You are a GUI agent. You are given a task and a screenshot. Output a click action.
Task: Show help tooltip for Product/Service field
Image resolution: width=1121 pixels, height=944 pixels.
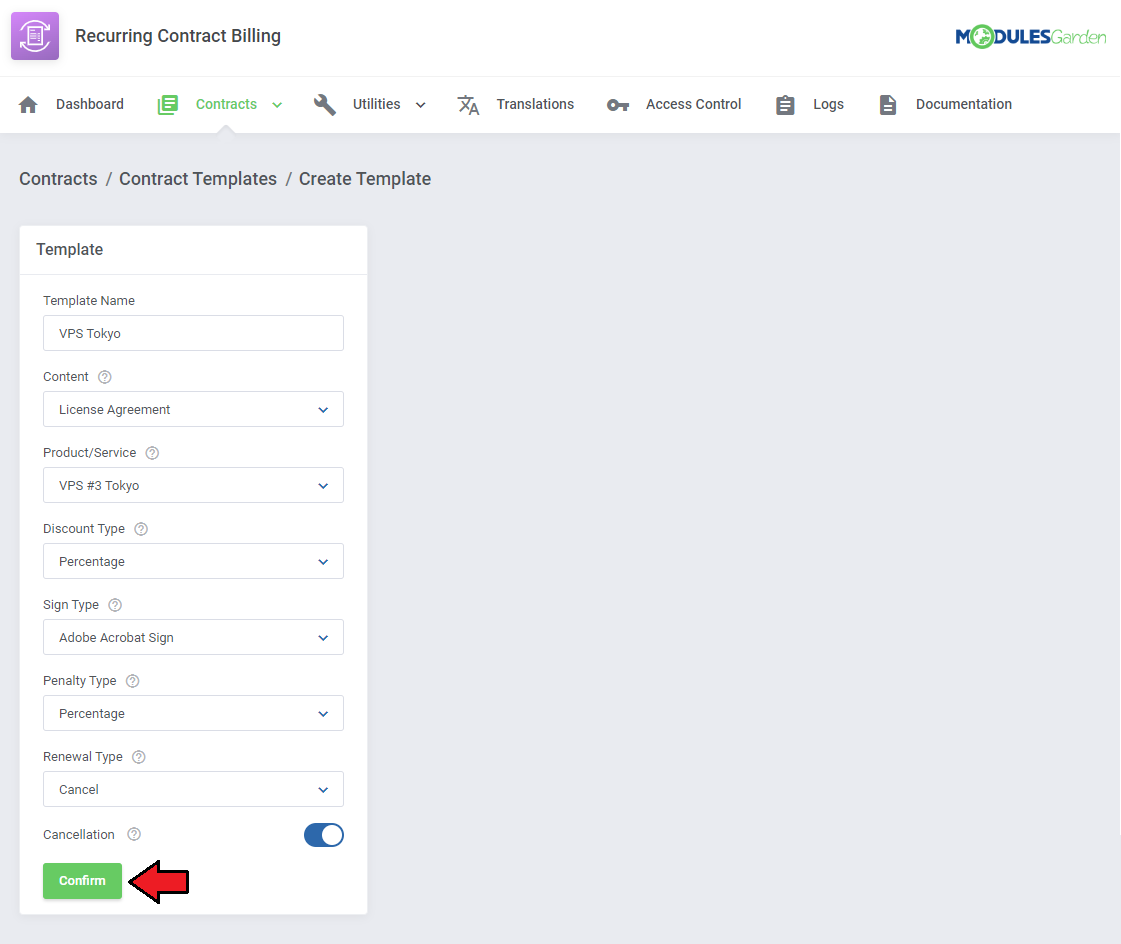pyautogui.click(x=152, y=453)
